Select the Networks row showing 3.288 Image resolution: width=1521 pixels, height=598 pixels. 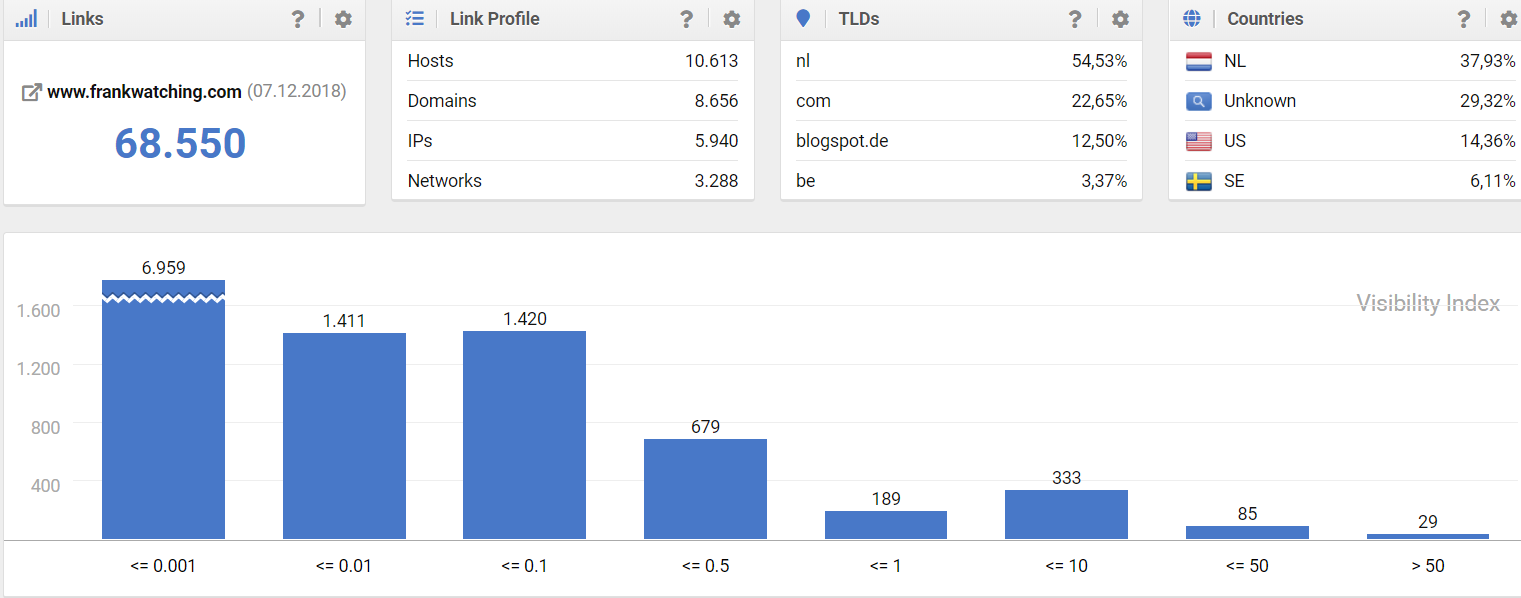coord(573,181)
